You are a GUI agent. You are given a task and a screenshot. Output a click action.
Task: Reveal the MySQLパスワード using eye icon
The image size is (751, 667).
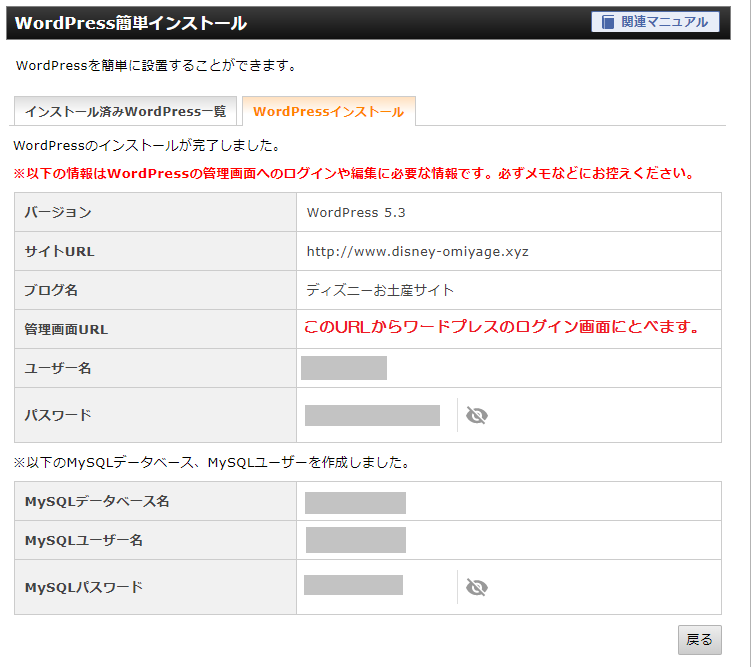(477, 587)
